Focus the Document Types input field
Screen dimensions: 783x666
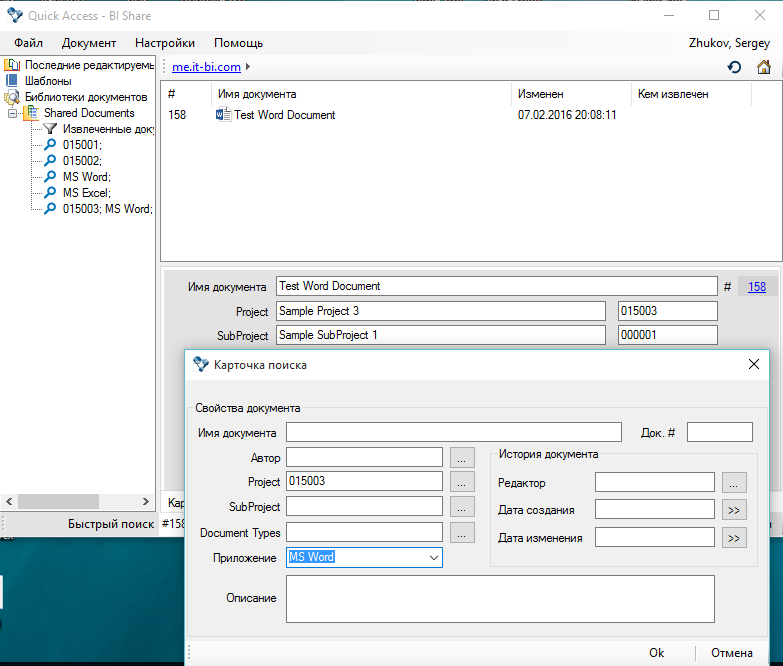coord(364,532)
